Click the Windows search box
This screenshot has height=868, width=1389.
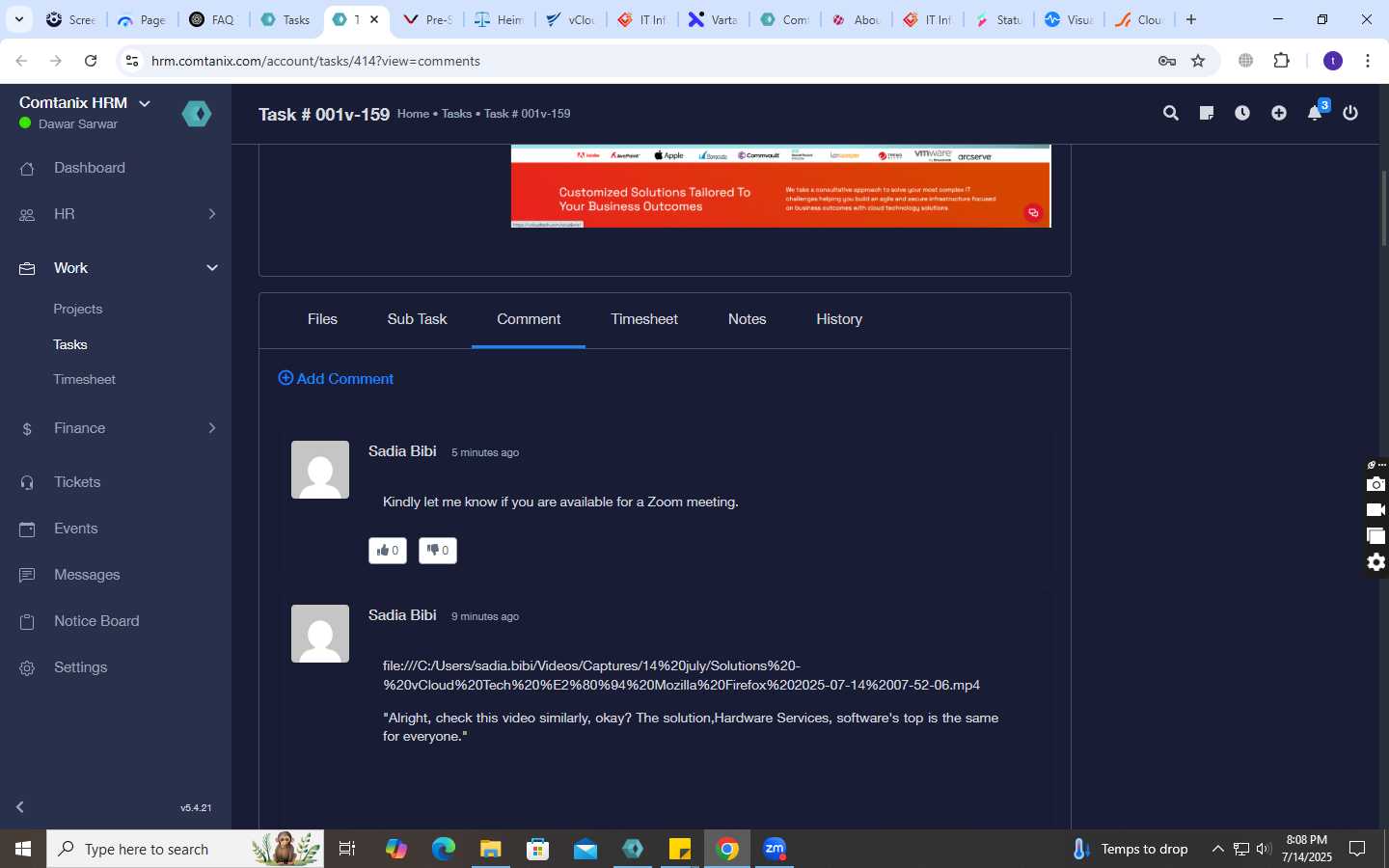[x=185, y=849]
